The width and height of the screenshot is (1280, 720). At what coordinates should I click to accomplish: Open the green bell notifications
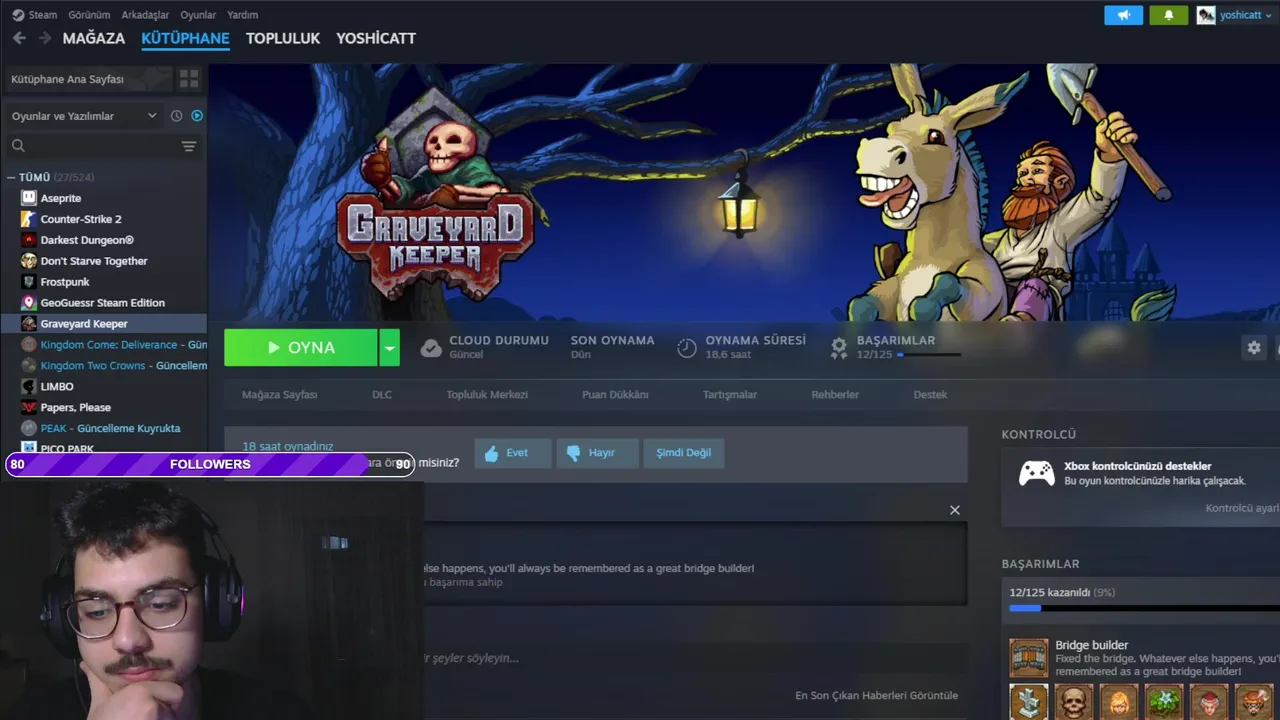1168,15
